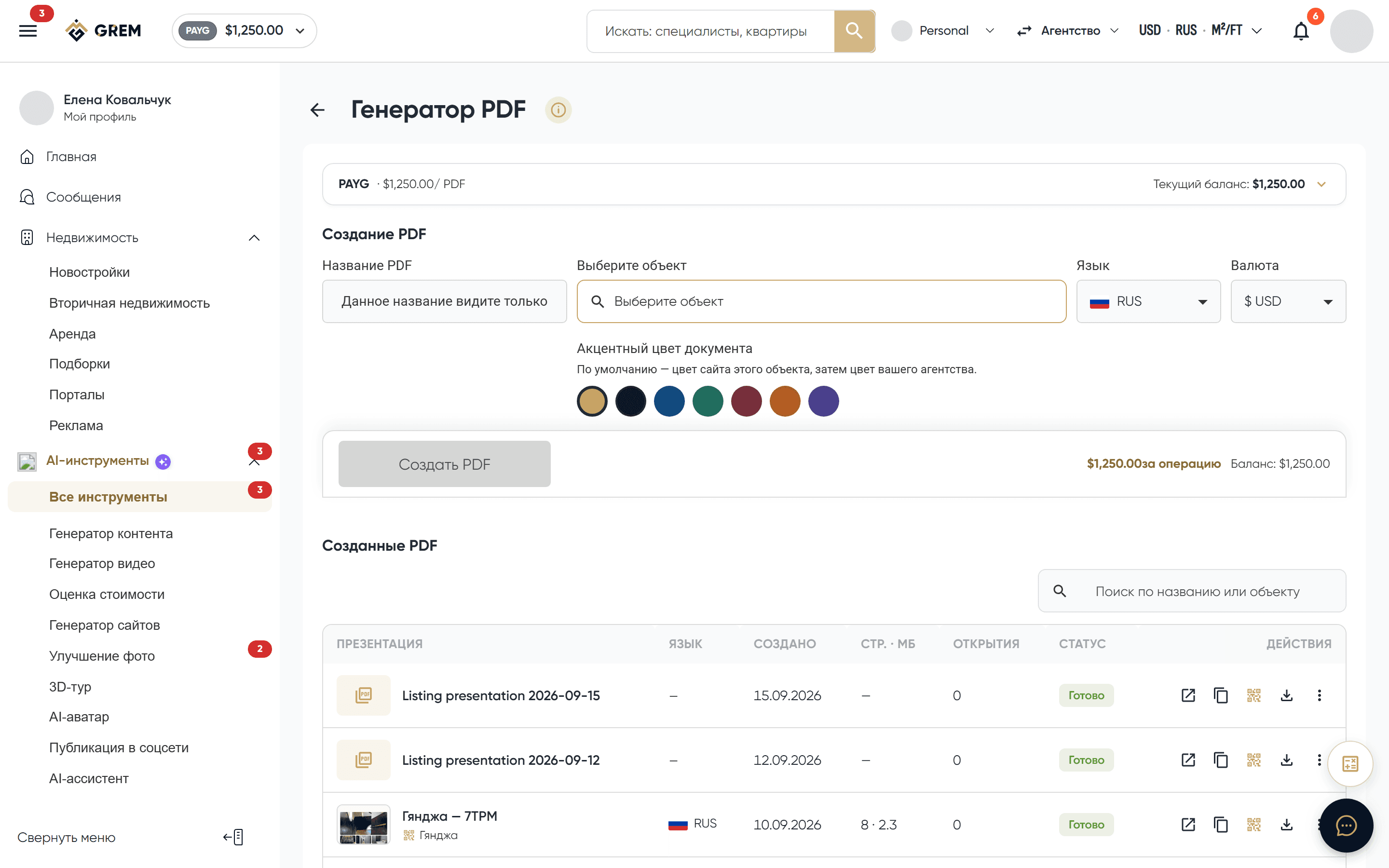This screenshot has width=1389, height=868.
Task: Collapse the Недвижимость sidebar section
Action: (x=254, y=238)
